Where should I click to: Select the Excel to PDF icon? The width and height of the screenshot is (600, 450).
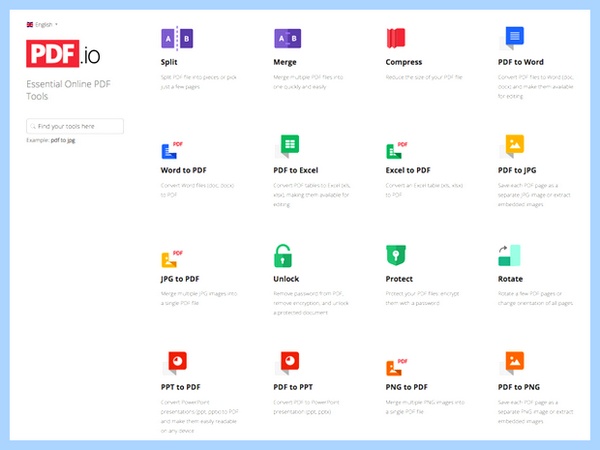point(397,150)
